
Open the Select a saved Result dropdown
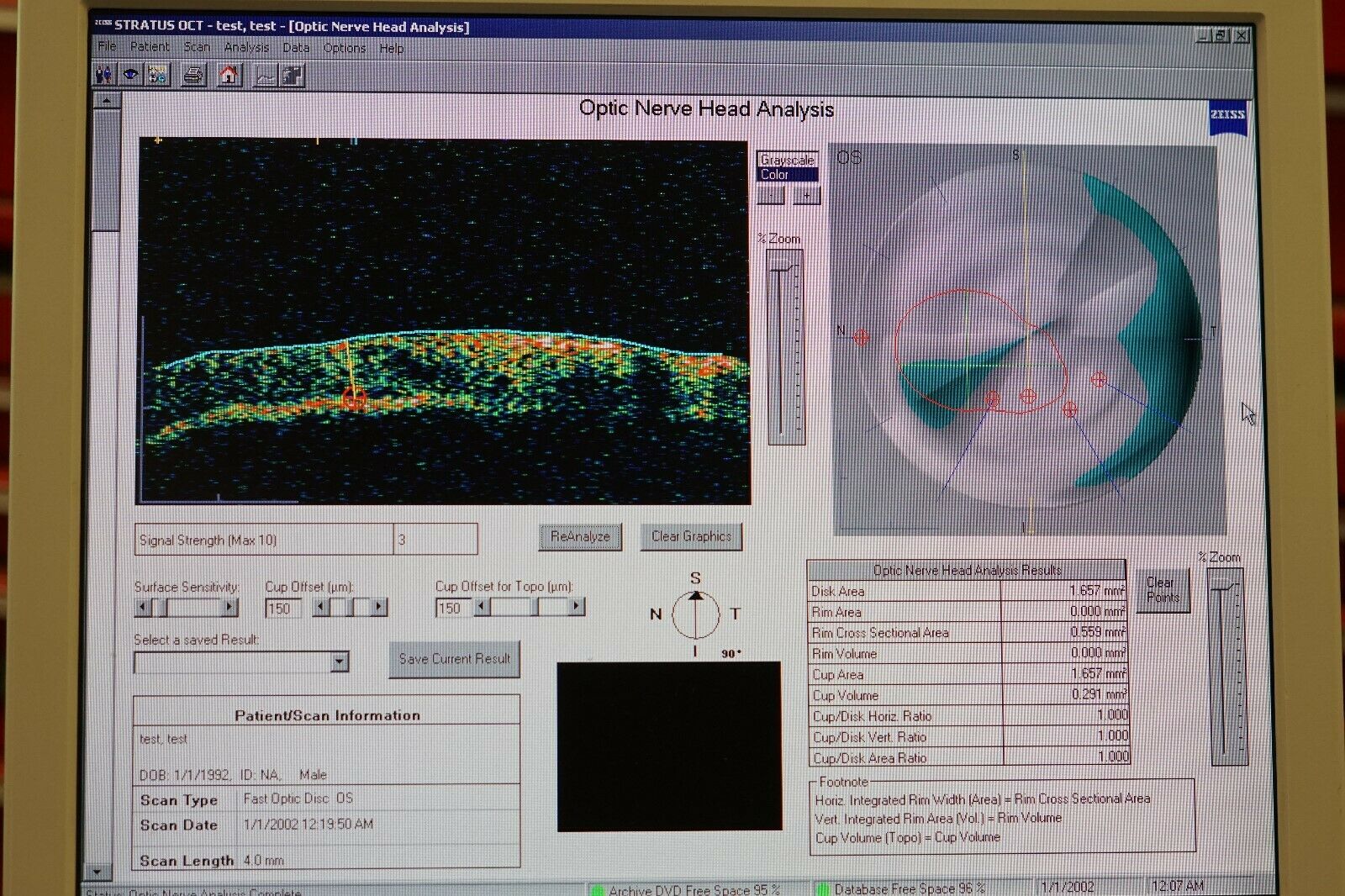[339, 662]
